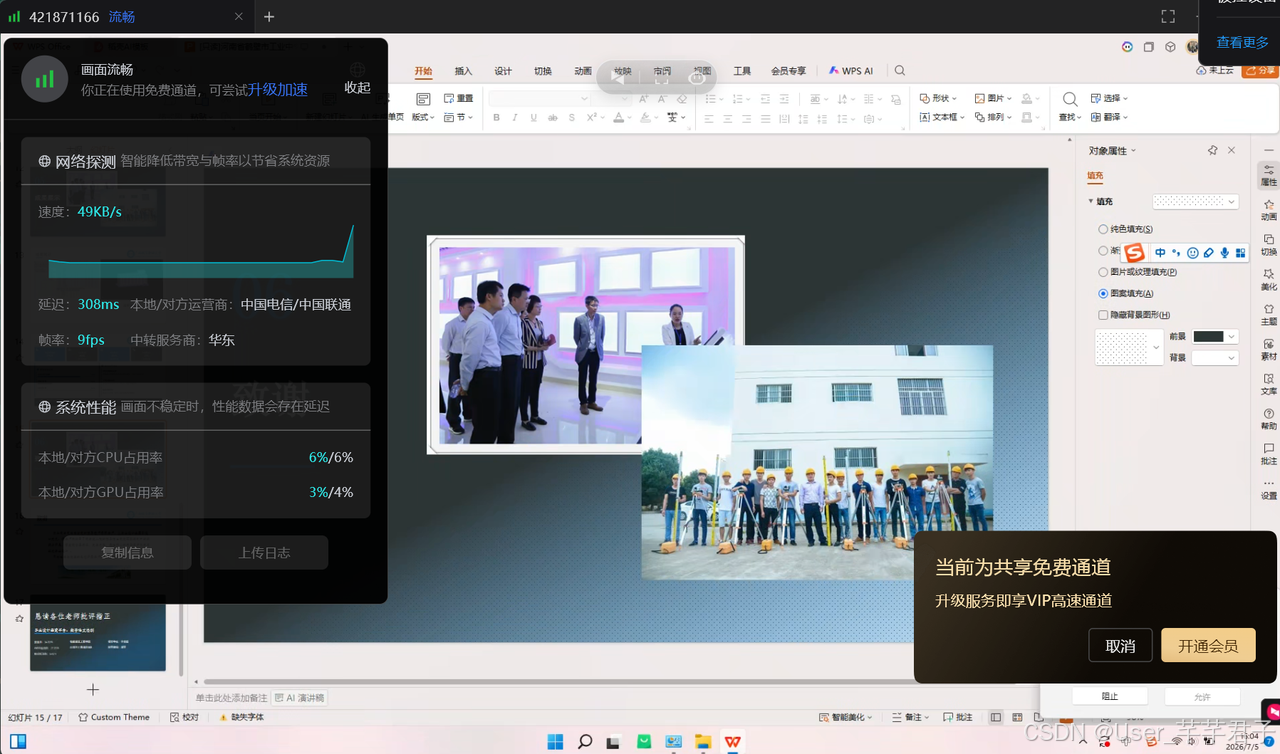Toggle the 隐藏背景图形(H) checkbox
This screenshot has height=754, width=1280.
coord(1103,315)
